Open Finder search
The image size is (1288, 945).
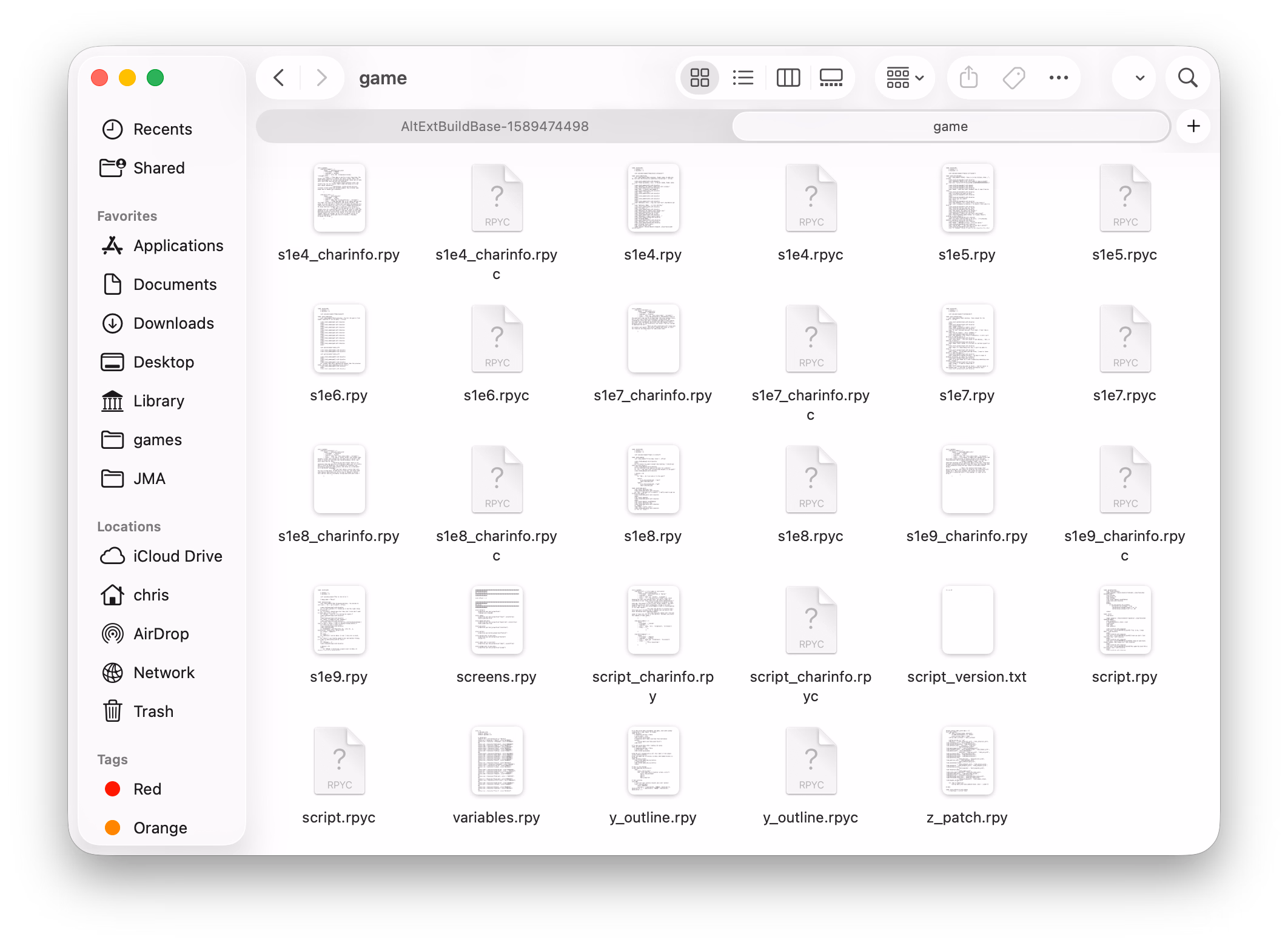(x=1187, y=78)
